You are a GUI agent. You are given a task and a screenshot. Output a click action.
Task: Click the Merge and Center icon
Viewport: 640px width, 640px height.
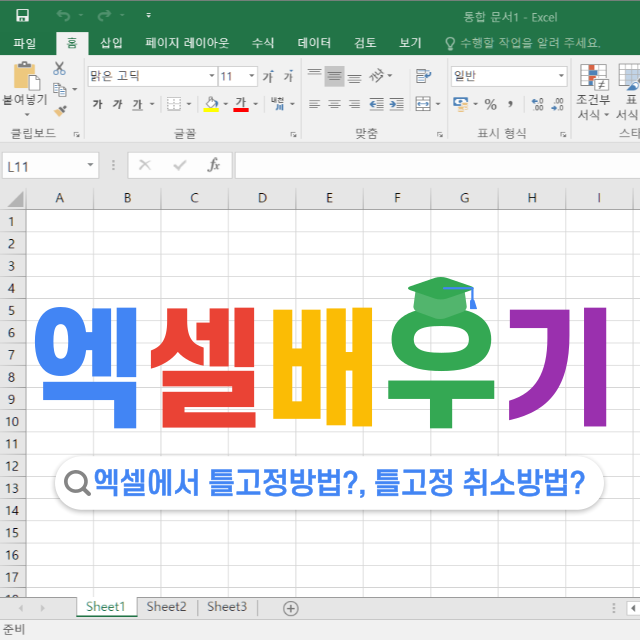click(423, 104)
